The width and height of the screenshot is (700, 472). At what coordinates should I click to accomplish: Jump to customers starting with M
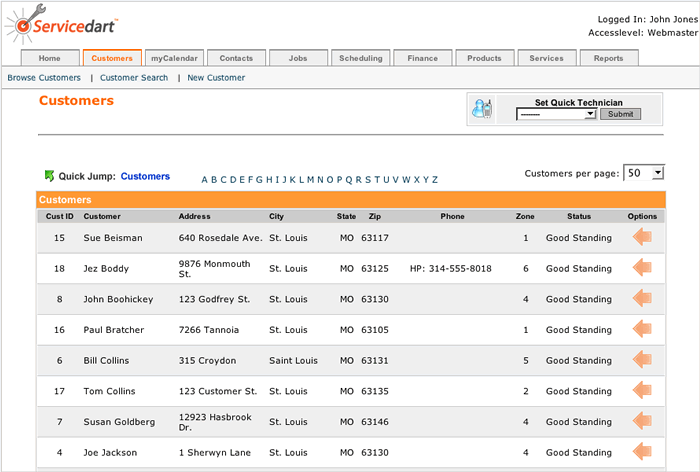pos(310,180)
